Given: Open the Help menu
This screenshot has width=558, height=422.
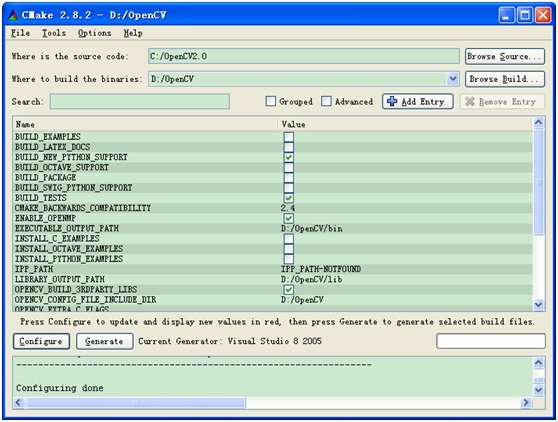Looking at the screenshot, I should pos(133,33).
